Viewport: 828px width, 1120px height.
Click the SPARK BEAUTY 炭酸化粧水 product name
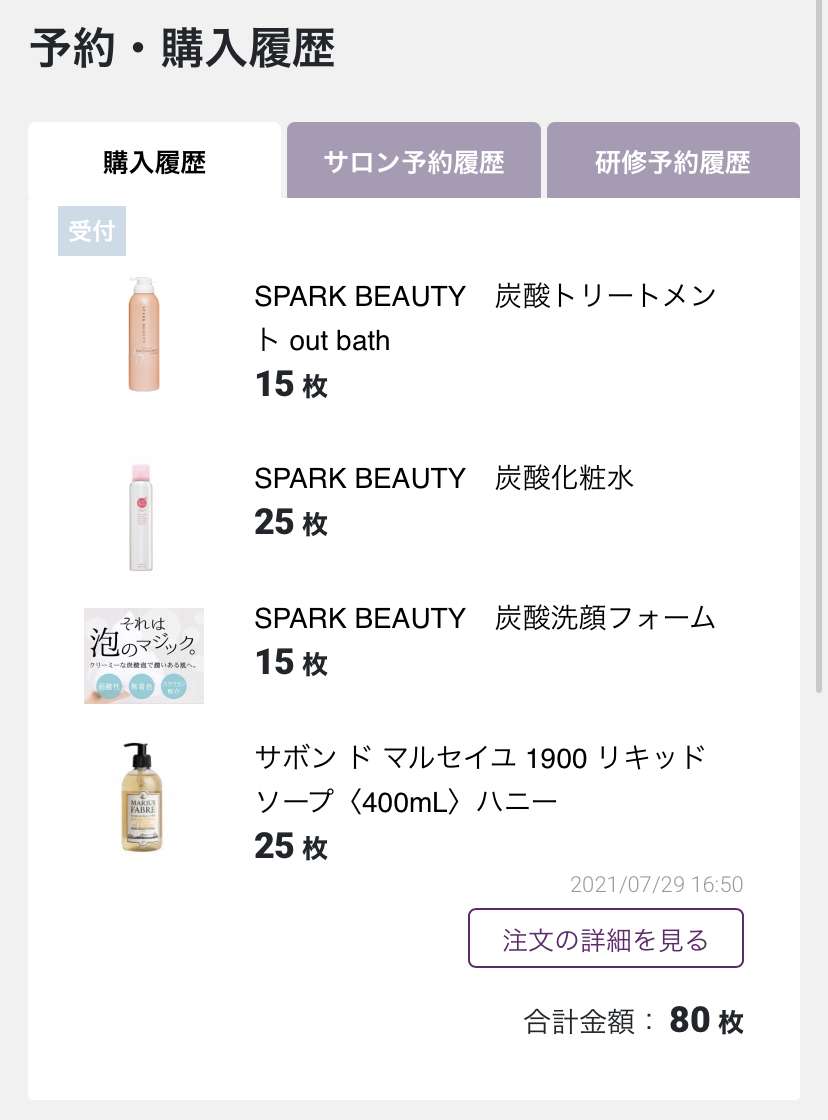click(x=444, y=479)
